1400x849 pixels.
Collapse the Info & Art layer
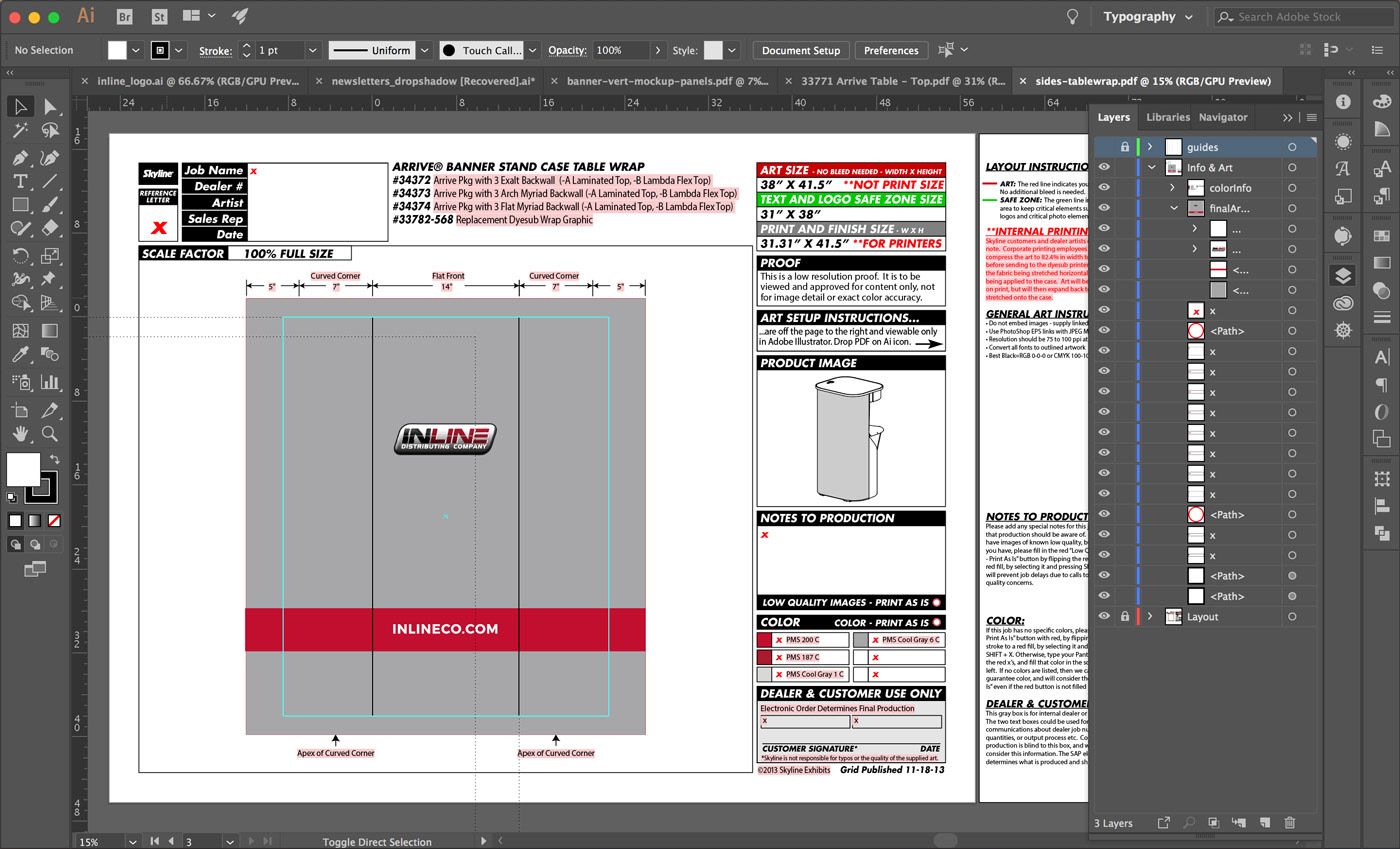1151,168
